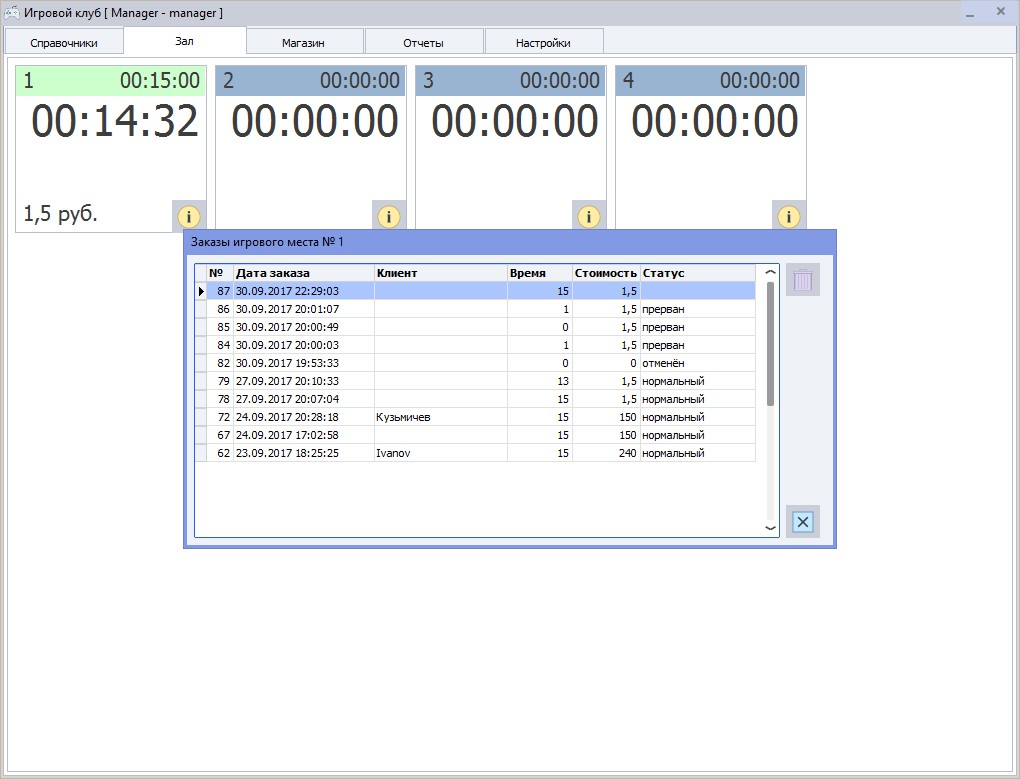Open the Настройки tab
This screenshot has width=1020, height=779.
(543, 43)
